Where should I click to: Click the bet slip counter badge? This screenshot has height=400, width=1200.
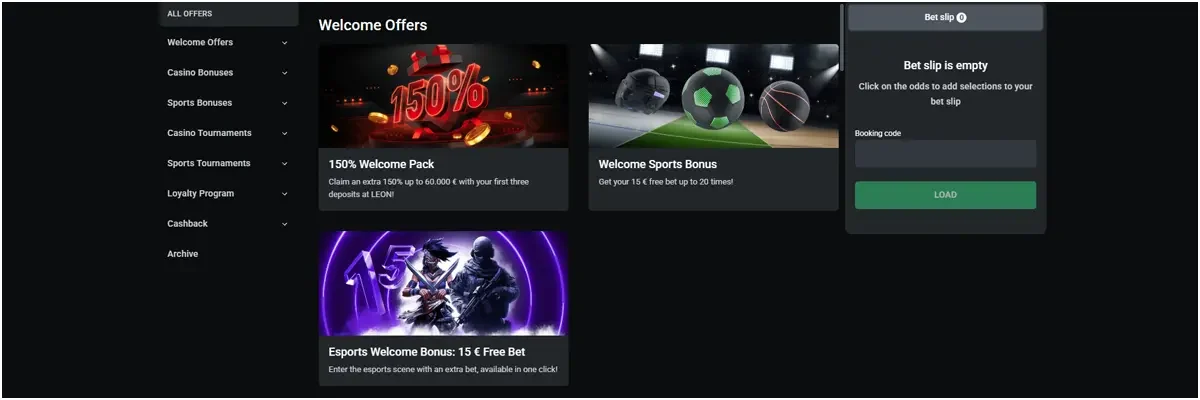[x=961, y=18]
